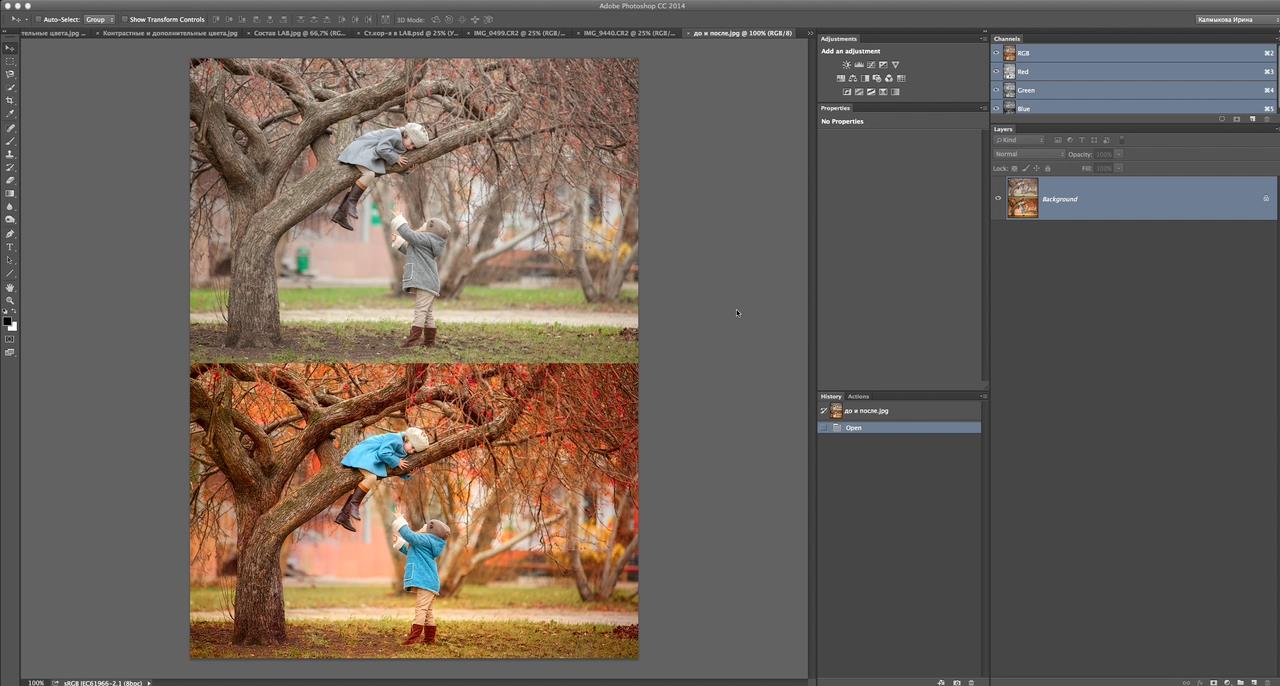Hide the Red channel visibility eye
The image size is (1280, 686).
tap(997, 72)
